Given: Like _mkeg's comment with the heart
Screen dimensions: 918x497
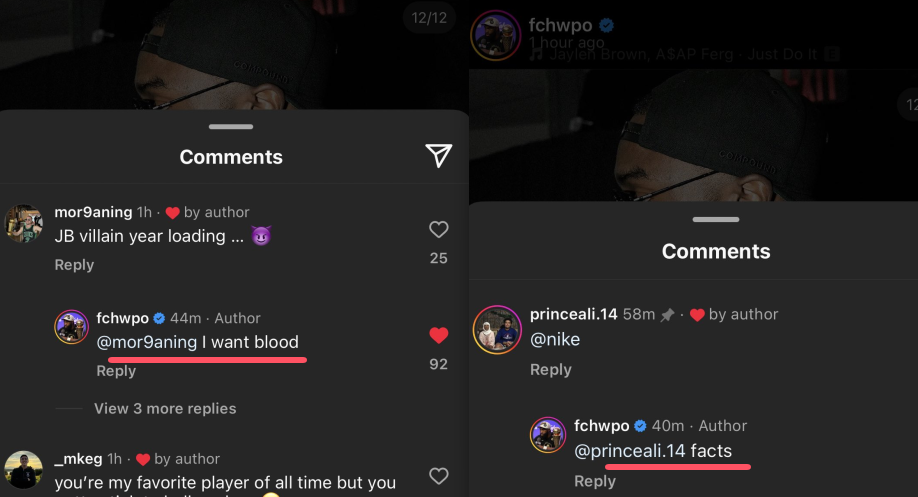Looking at the screenshot, I should pyautogui.click(x=438, y=476).
